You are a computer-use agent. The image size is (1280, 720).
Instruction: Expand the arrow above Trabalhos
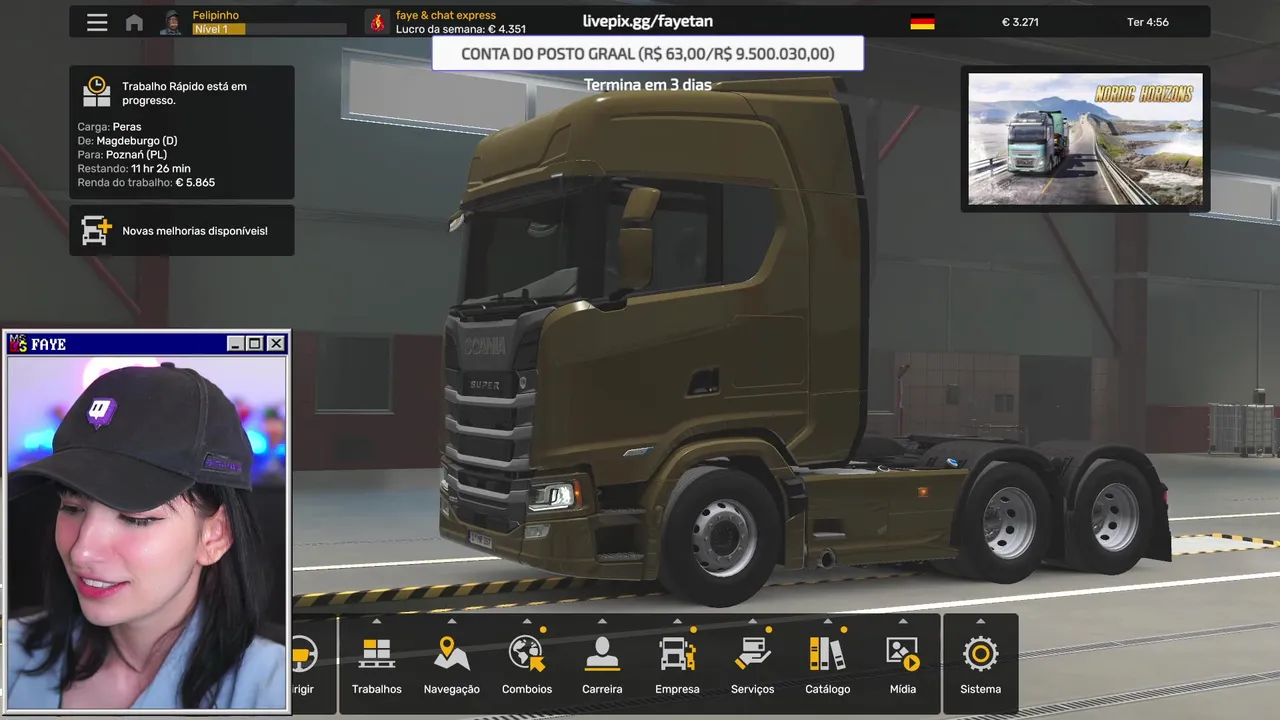tap(377, 621)
